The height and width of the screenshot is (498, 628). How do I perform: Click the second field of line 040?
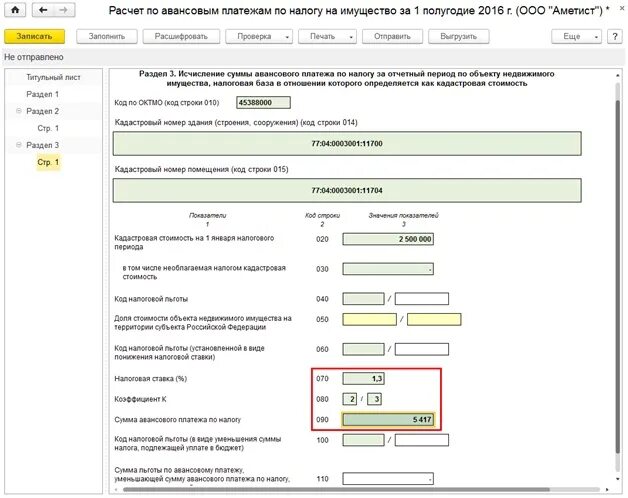coord(422,299)
